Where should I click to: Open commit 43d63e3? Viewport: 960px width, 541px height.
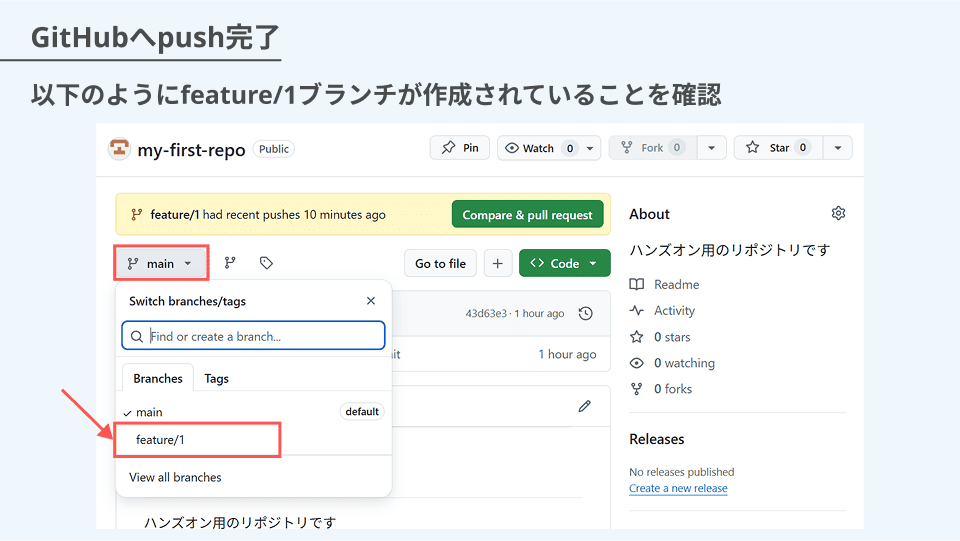[486, 313]
